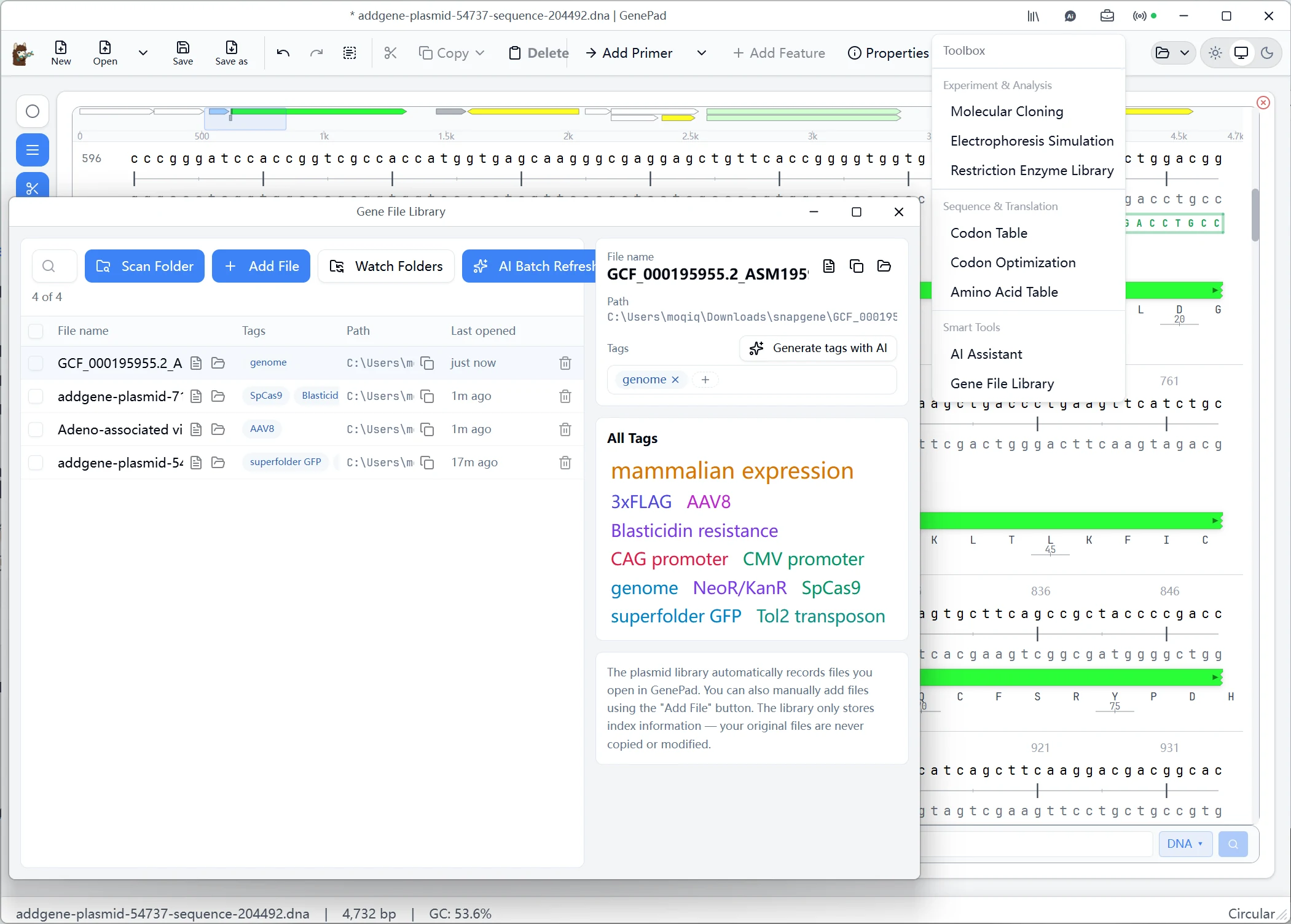The height and width of the screenshot is (924, 1291).
Task: Select the scissors enzyme sidebar icon
Action: pos(33,186)
